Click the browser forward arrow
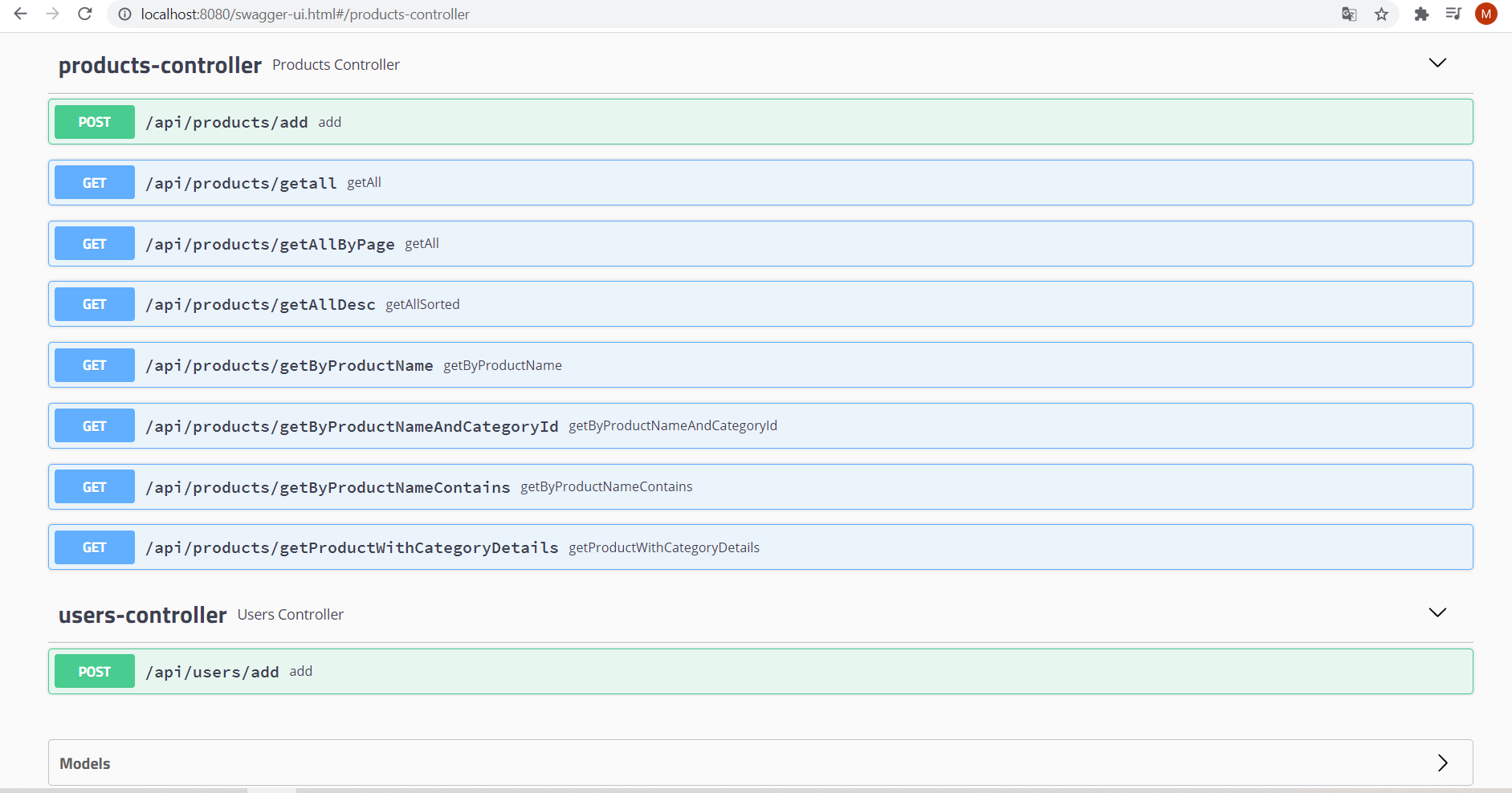The width and height of the screenshot is (1512, 793). click(53, 14)
